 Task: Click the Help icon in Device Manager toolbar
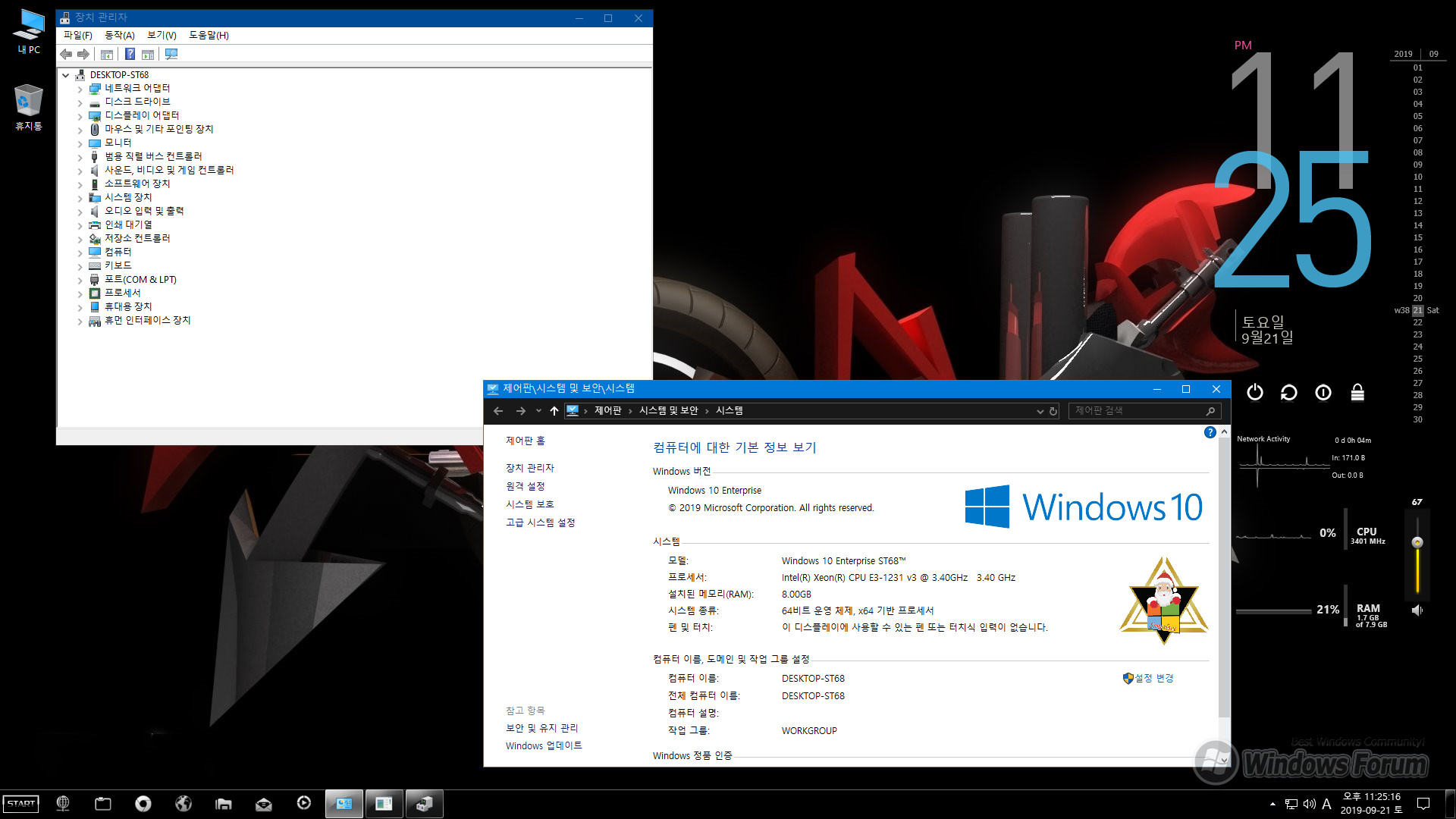pyautogui.click(x=130, y=54)
